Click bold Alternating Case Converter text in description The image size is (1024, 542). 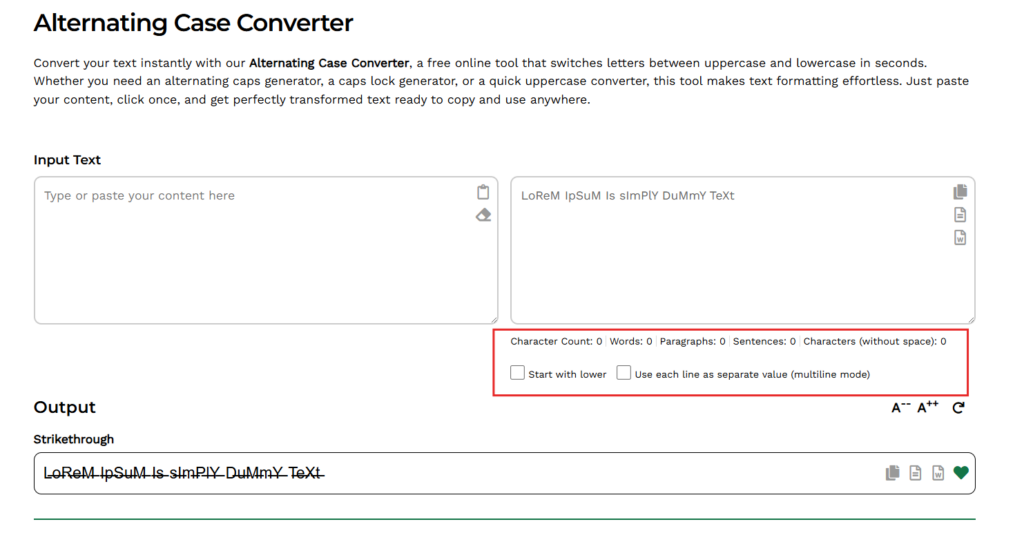(329, 63)
